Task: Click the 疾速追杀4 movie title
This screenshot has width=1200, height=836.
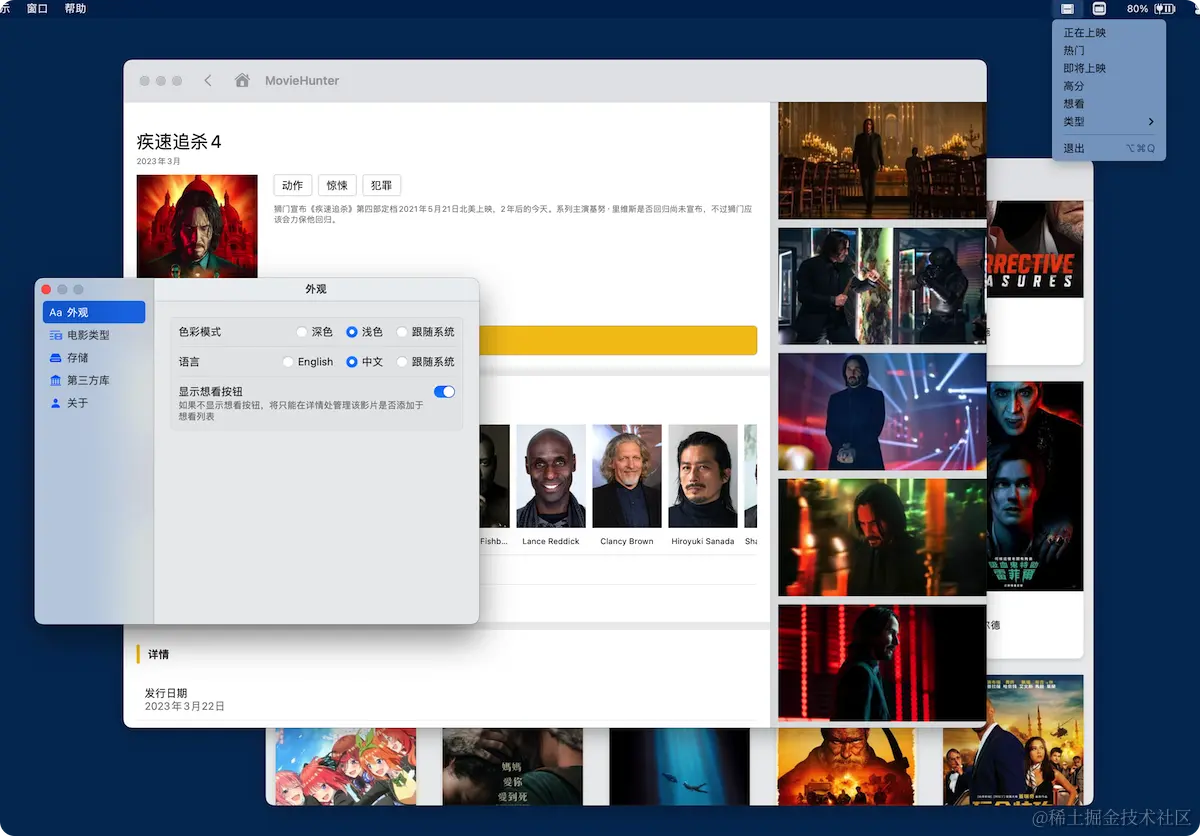Action: click(x=179, y=141)
